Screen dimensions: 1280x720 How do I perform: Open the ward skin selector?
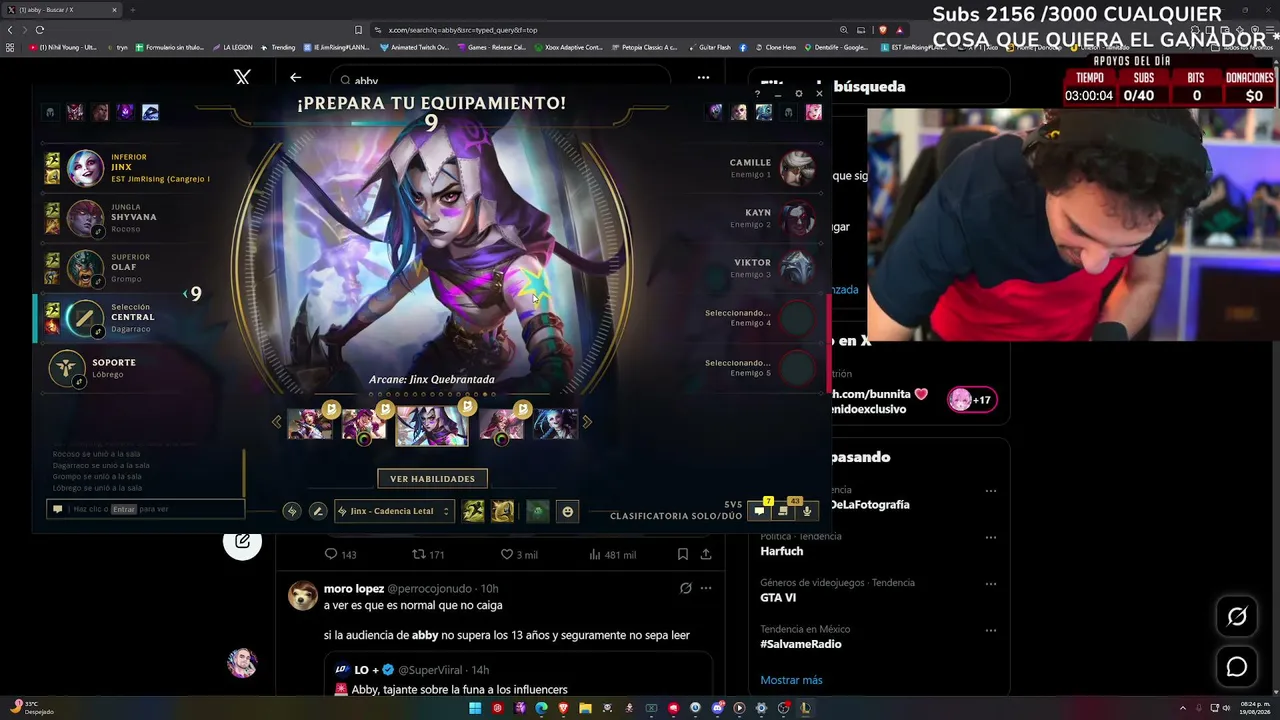[538, 511]
